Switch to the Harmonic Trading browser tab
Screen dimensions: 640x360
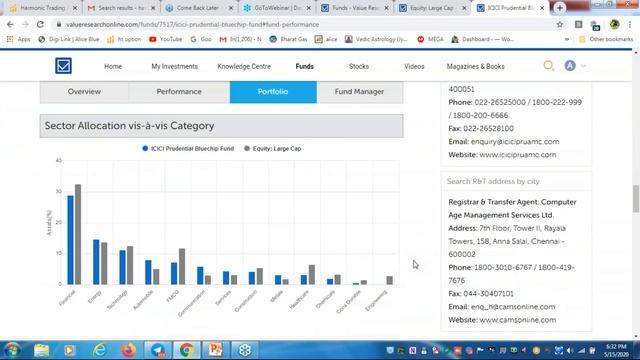42,8
